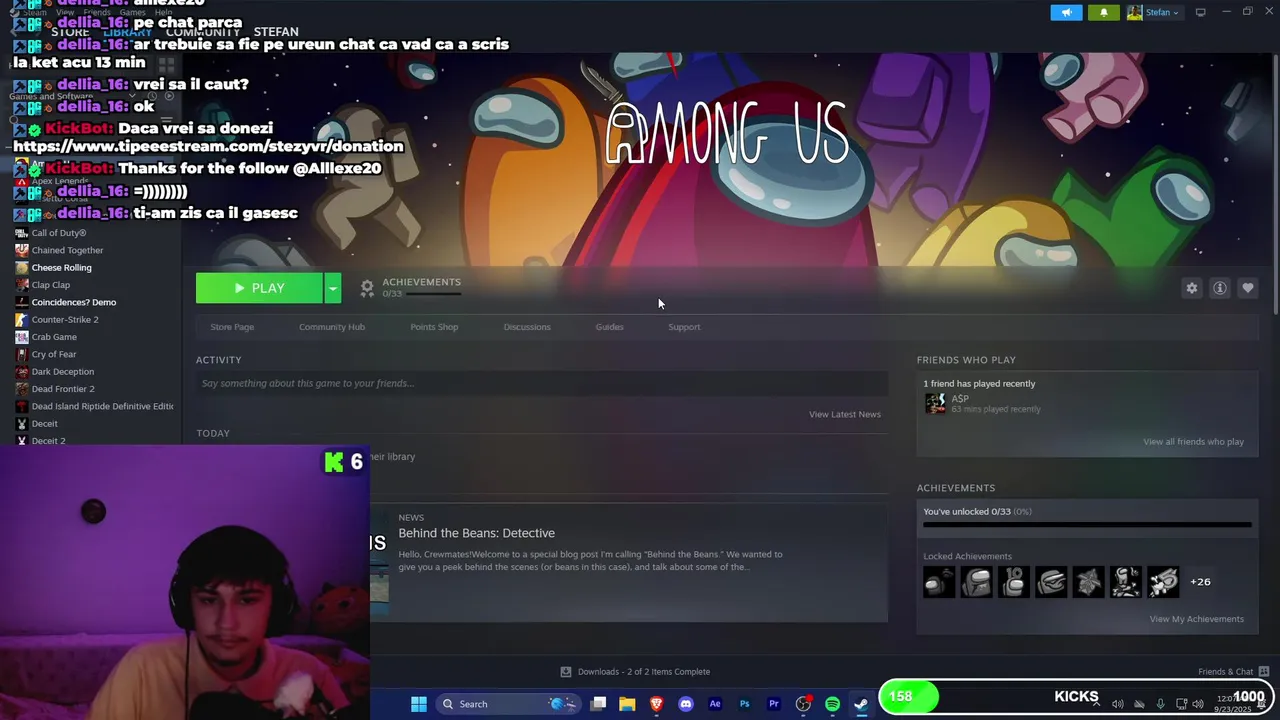Select the third locked achievement icon
The height and width of the screenshot is (720, 1280).
pyautogui.click(x=1014, y=582)
